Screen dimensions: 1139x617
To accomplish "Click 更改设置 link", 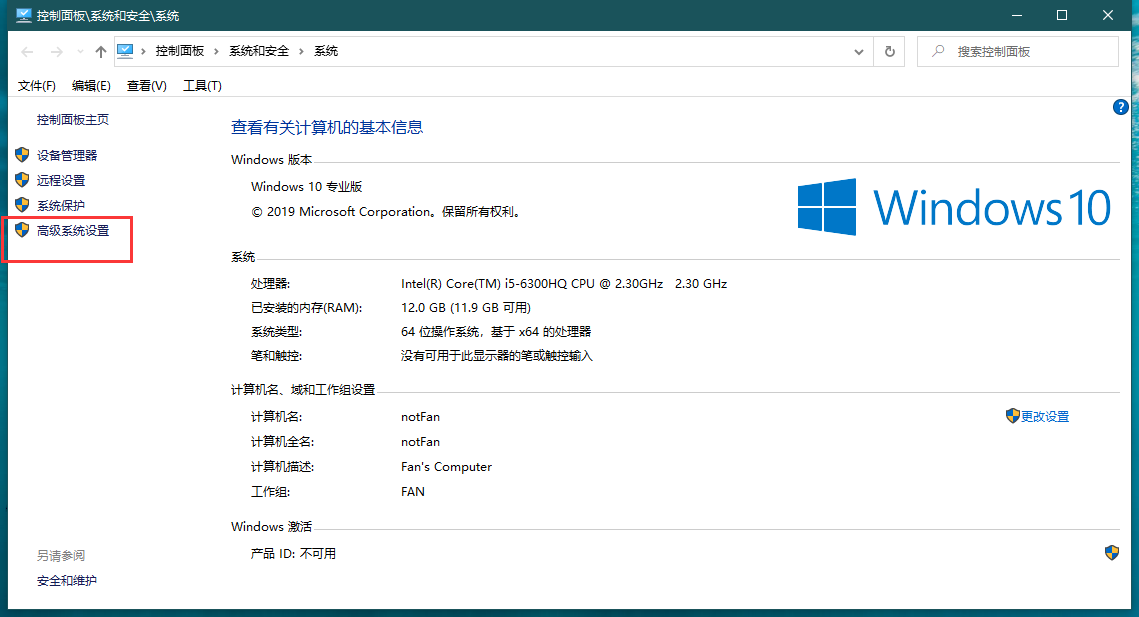I will click(x=1045, y=416).
